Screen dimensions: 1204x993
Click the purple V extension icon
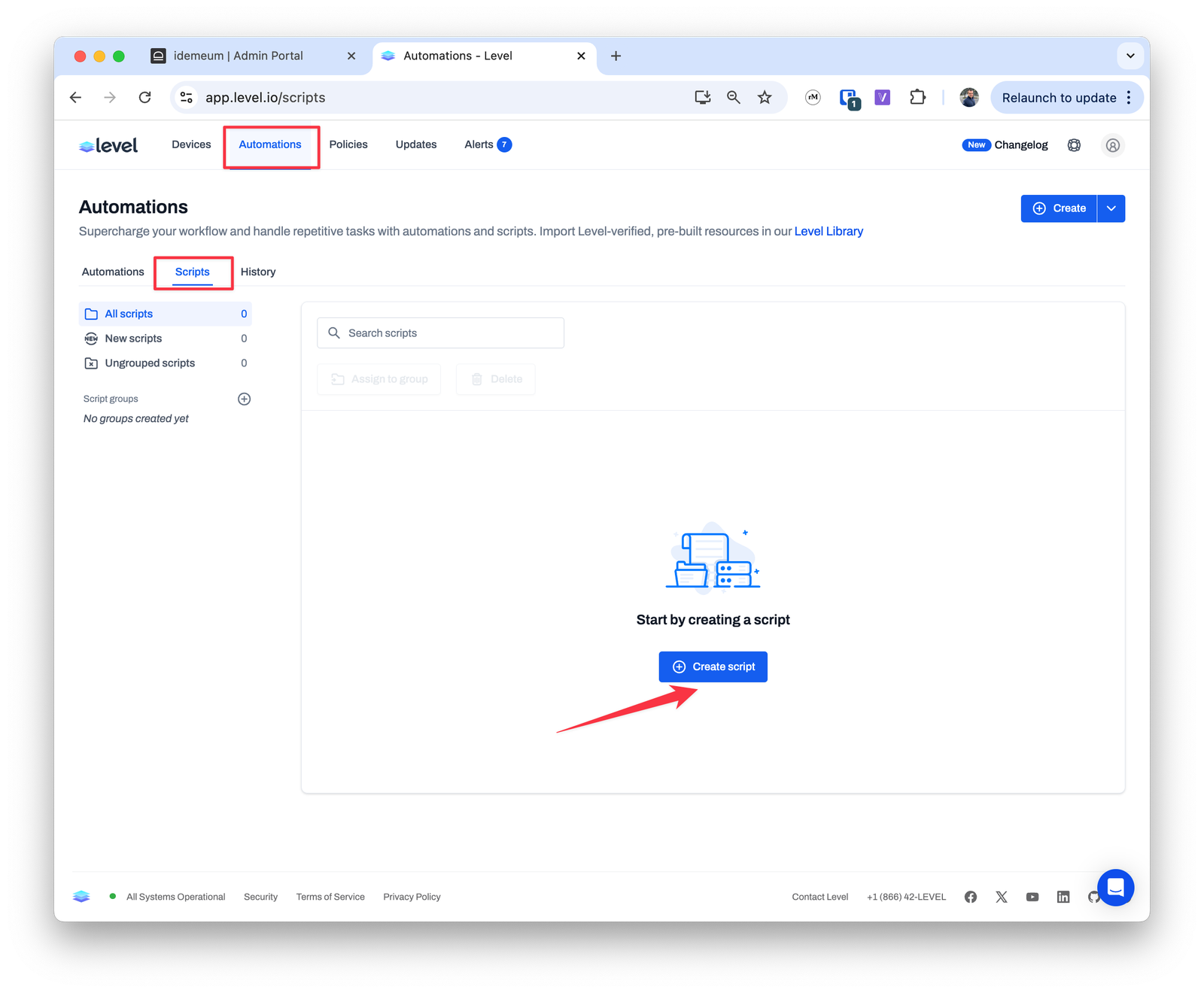883,97
